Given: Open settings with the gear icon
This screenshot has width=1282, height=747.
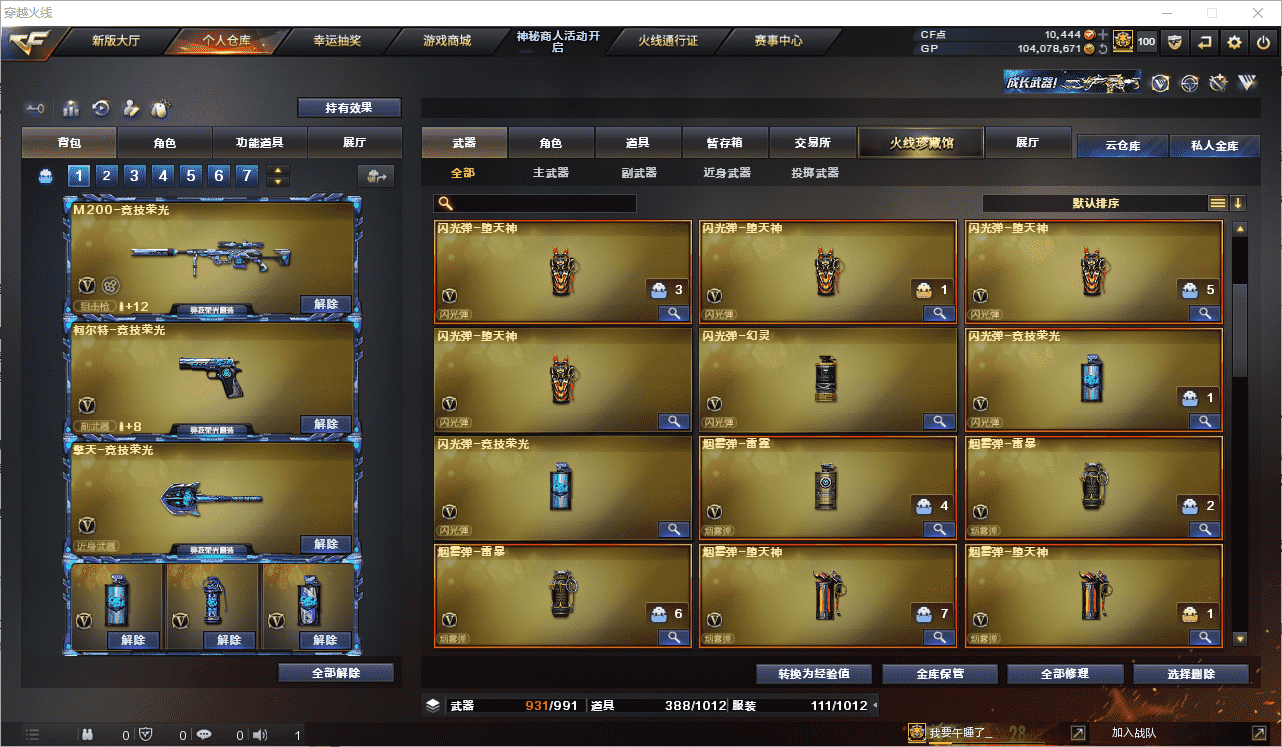Looking at the screenshot, I should [1234, 42].
